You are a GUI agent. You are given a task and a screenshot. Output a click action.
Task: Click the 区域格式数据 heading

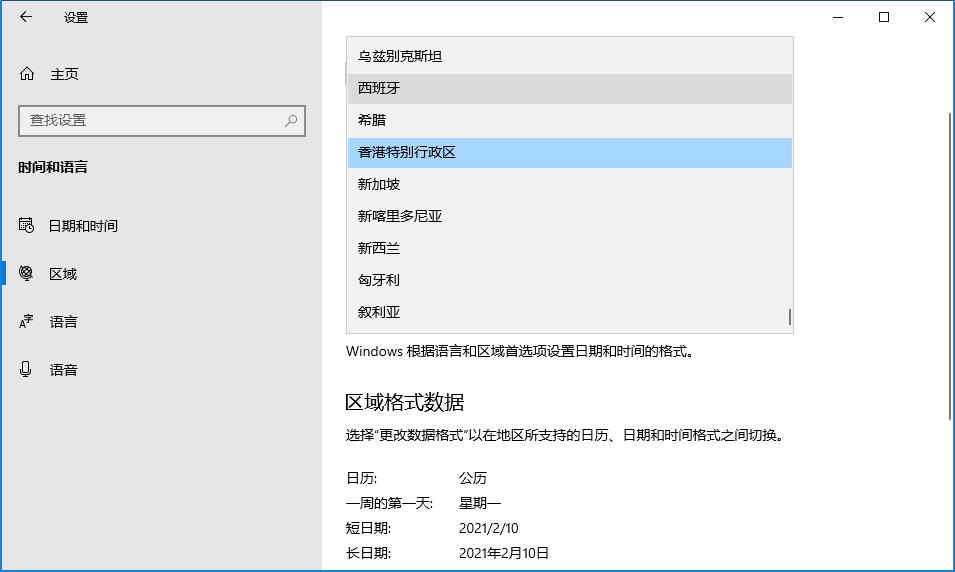click(x=404, y=402)
